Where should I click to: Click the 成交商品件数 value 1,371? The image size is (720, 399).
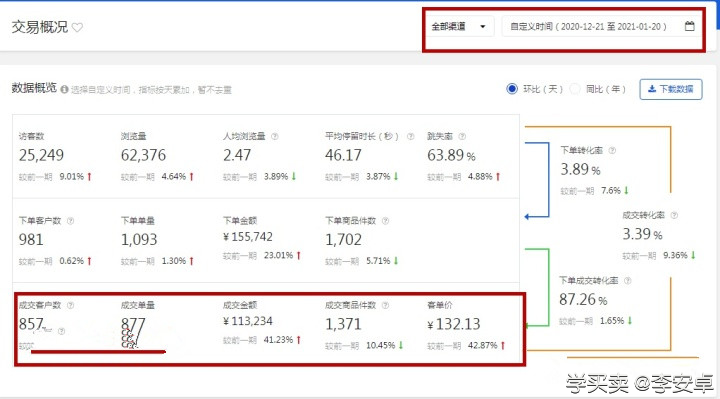pyautogui.click(x=343, y=324)
